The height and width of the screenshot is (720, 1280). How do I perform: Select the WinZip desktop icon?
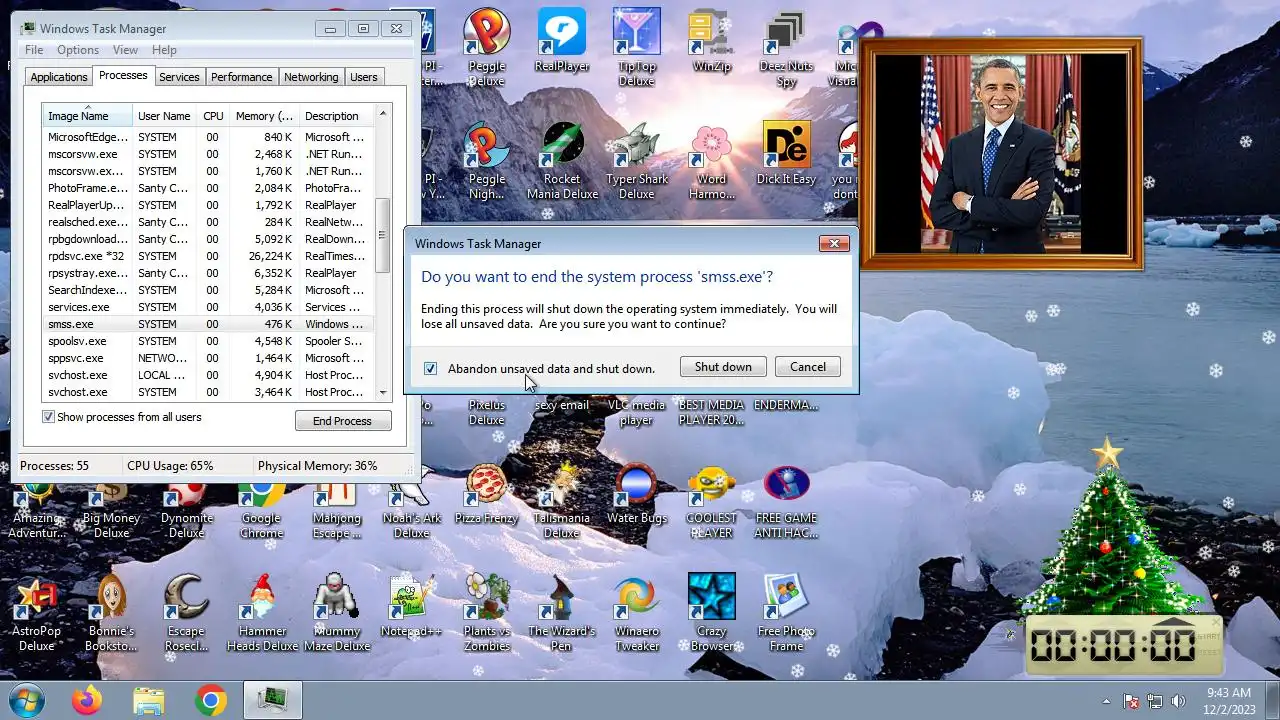tap(712, 40)
